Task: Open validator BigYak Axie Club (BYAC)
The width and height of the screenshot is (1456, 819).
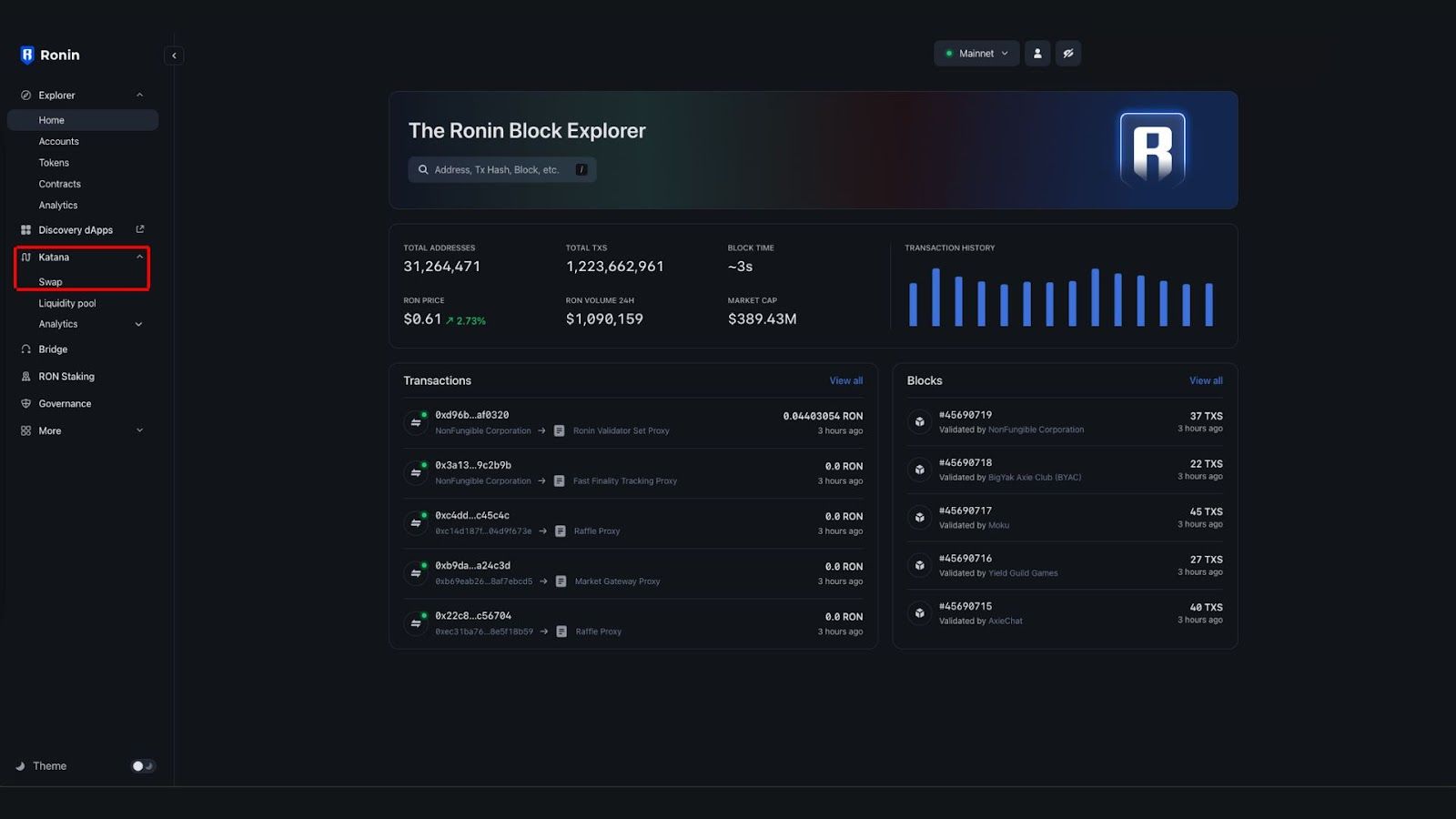Action: tap(1035, 478)
